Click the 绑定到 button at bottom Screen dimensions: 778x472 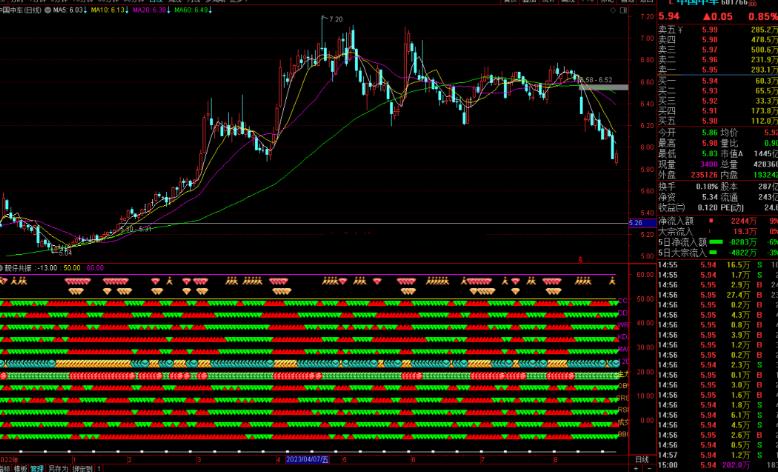click(82, 468)
